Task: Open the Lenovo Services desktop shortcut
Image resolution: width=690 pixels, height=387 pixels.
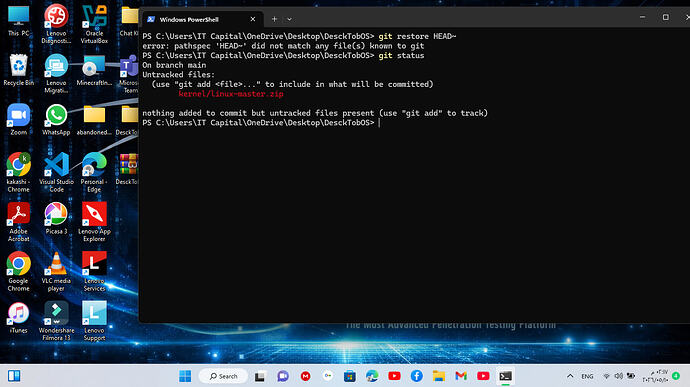Action: pyautogui.click(x=94, y=271)
